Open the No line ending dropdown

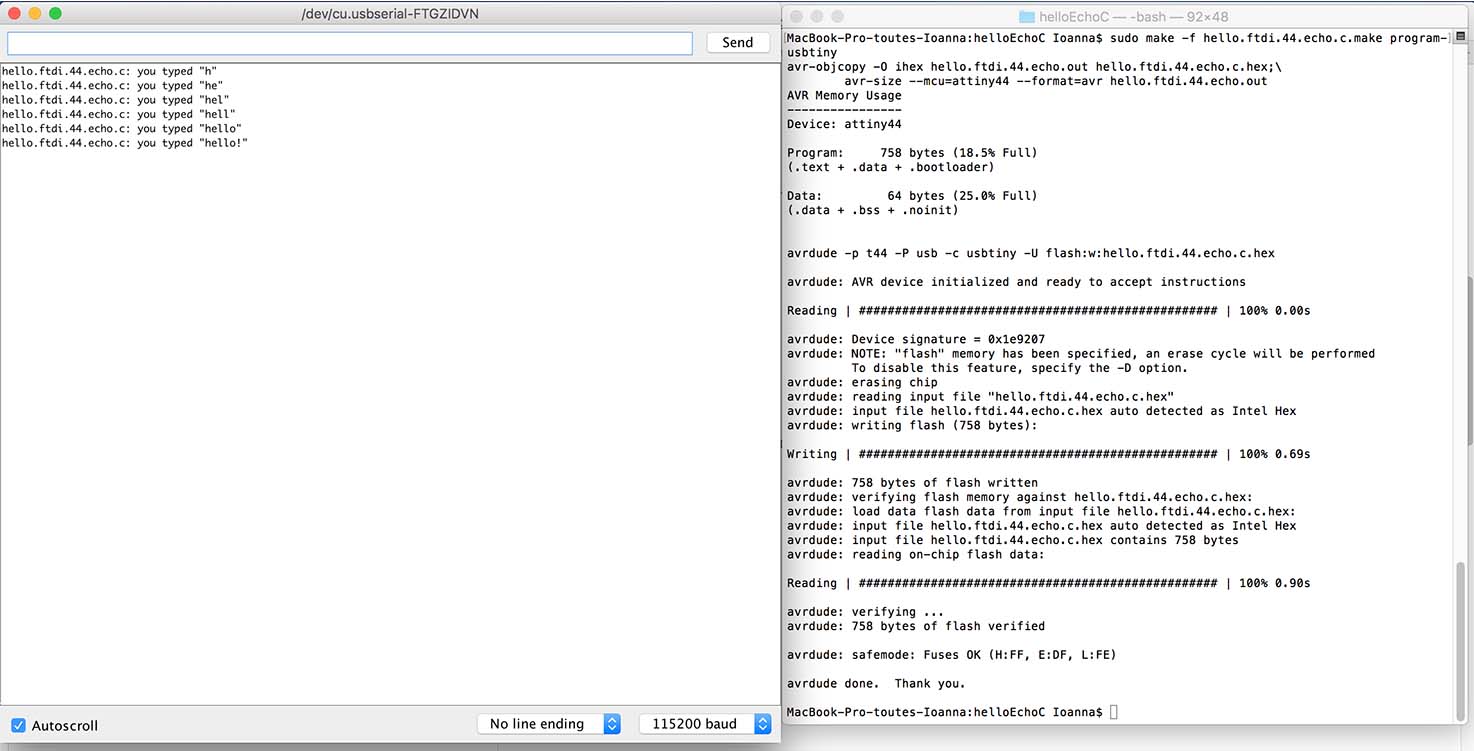point(549,724)
